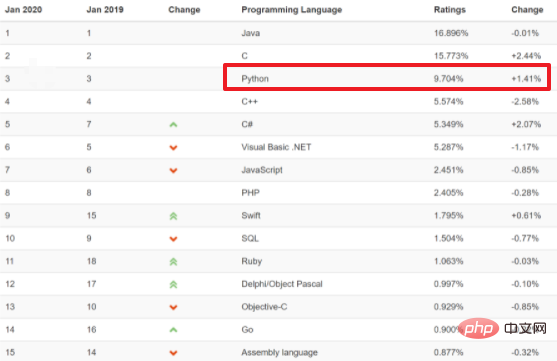Click the red down arrow beside Objective-C

(173, 307)
